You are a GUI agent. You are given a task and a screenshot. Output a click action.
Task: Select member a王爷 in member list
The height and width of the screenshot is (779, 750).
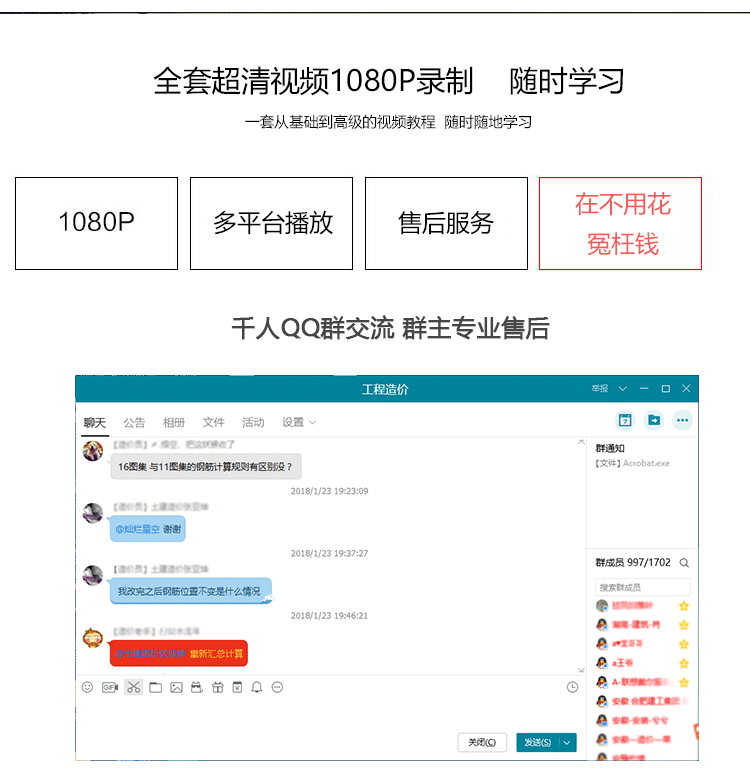[642, 663]
